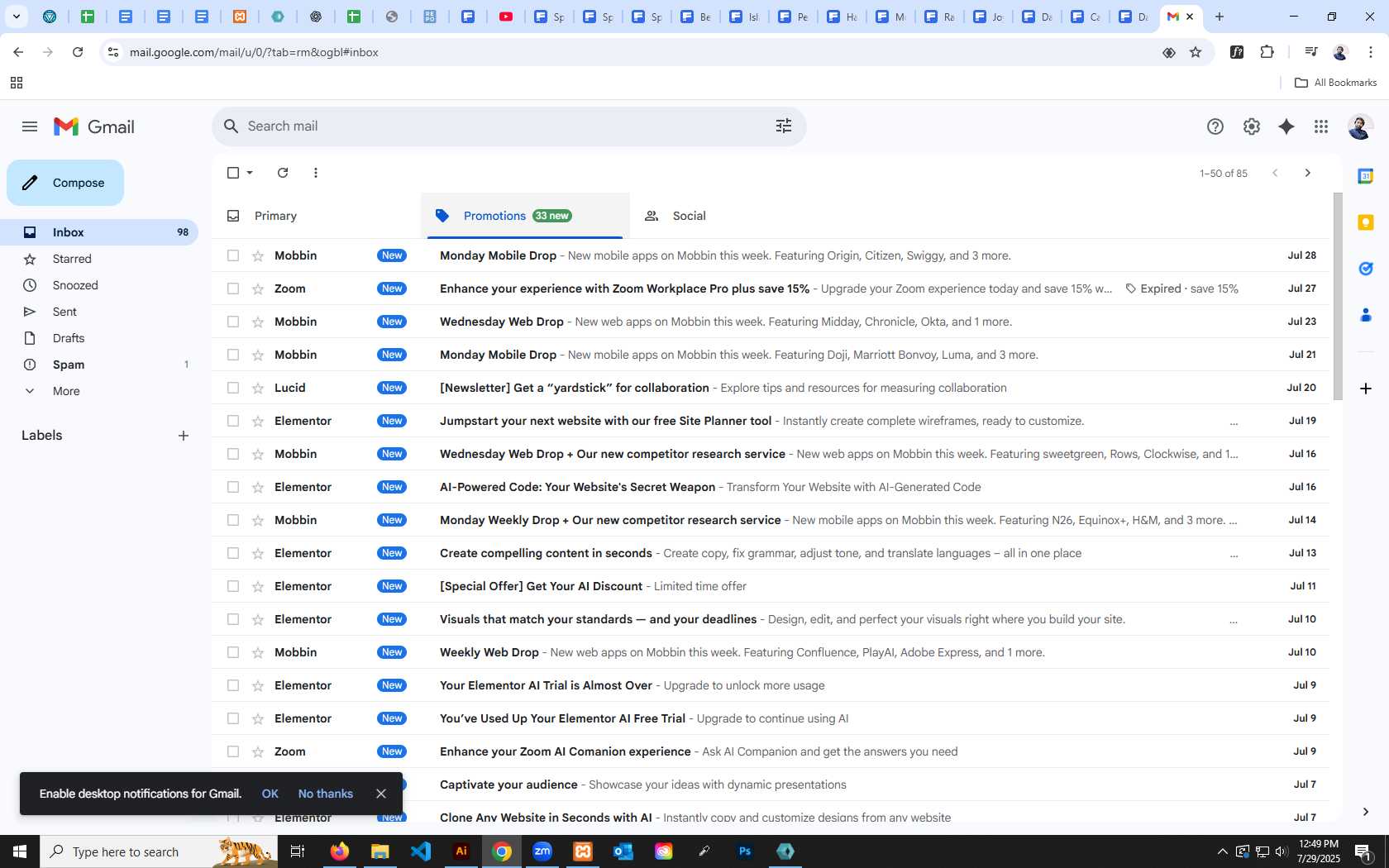The height and width of the screenshot is (868, 1389).
Task: Open the Inbox folder
Action: coord(99,232)
